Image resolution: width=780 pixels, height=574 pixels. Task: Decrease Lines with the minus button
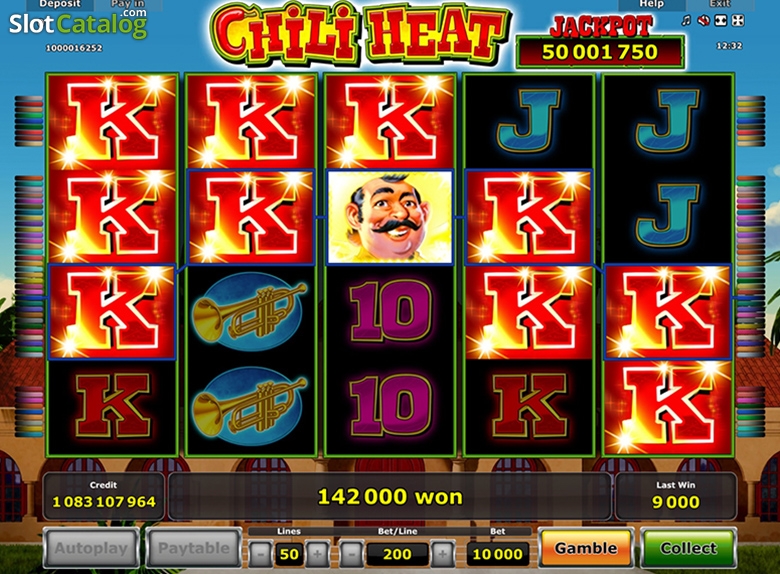261,554
